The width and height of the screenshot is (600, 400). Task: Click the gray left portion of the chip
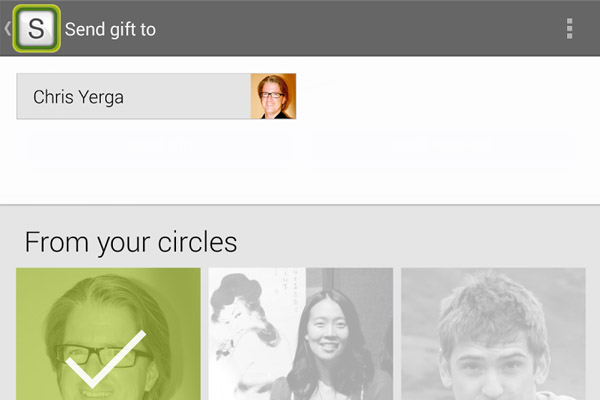click(x=134, y=96)
